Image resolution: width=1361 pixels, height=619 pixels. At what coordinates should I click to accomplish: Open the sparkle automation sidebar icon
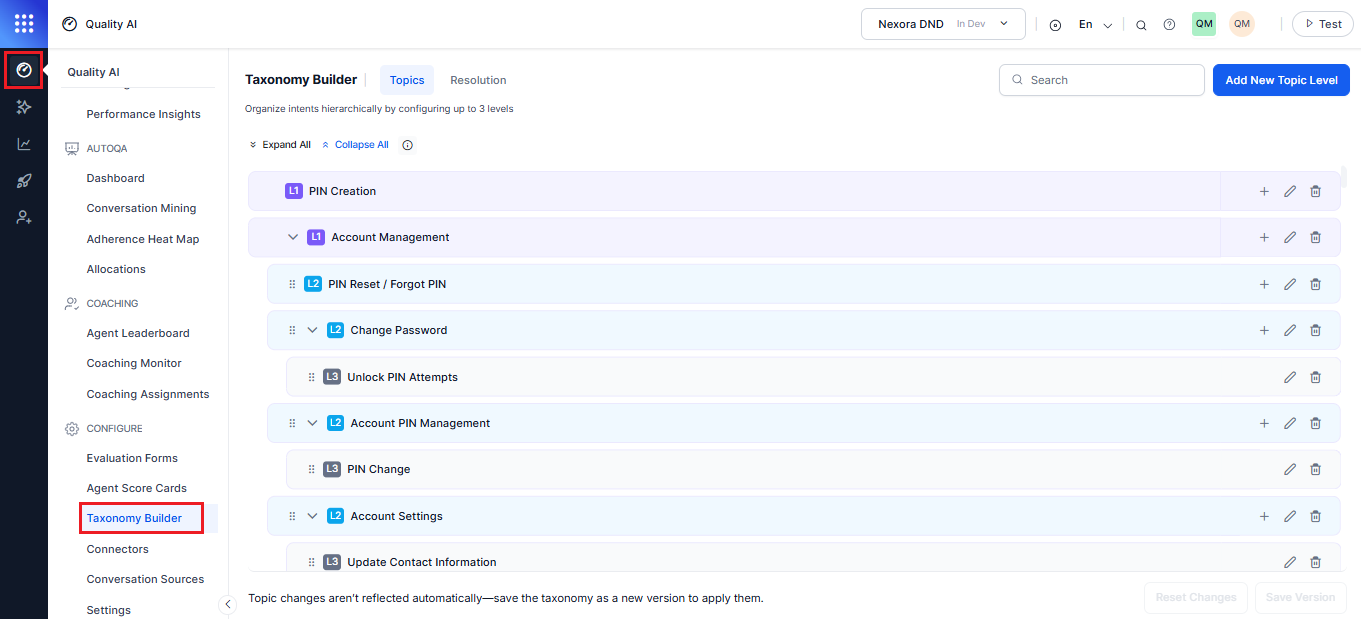(x=24, y=107)
